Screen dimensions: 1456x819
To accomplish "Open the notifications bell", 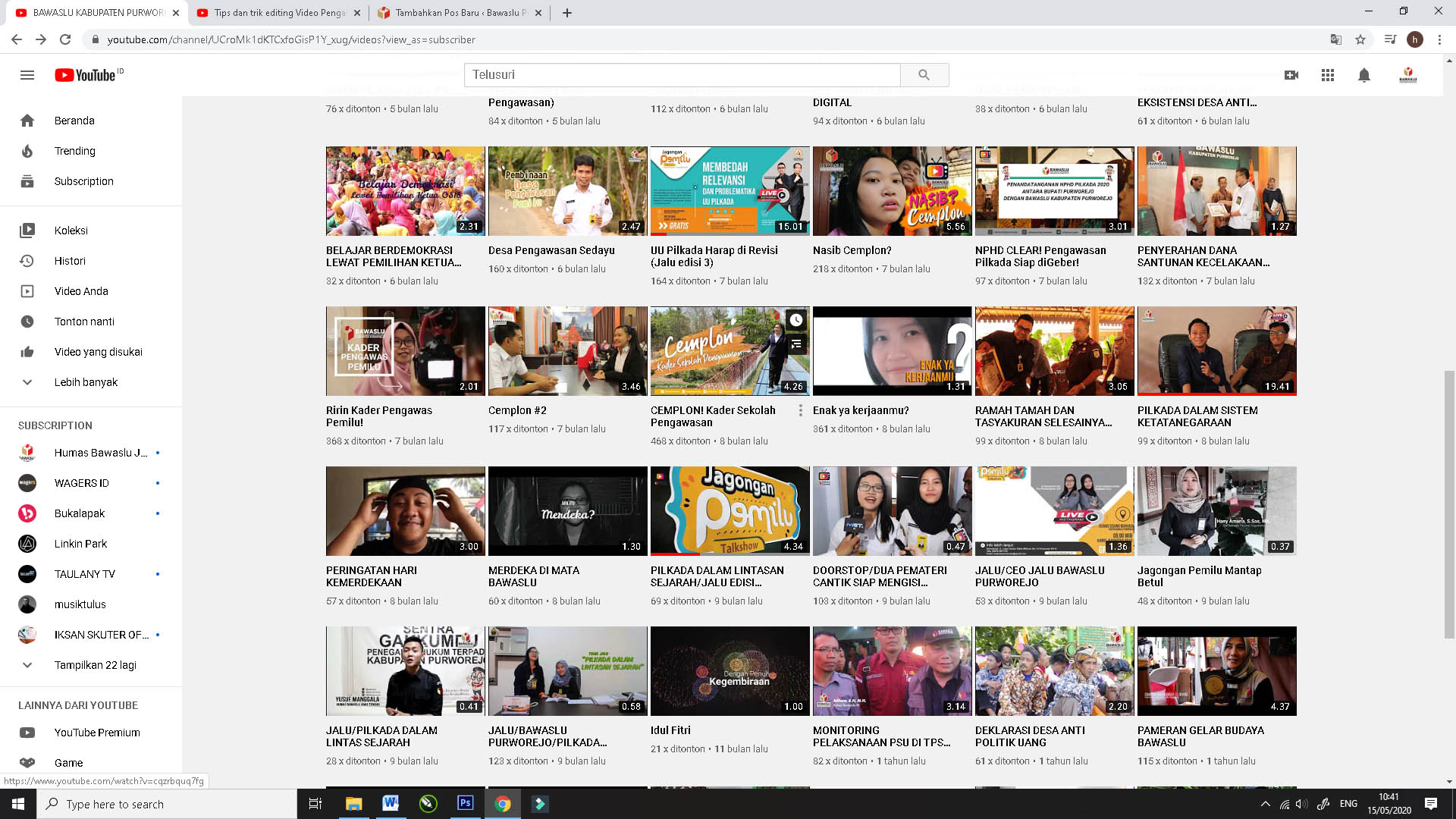I will coord(1364,75).
